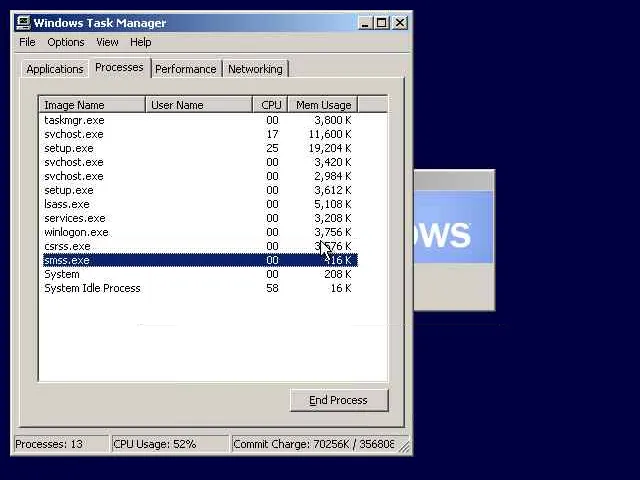Select setup.exe using 3,612 K
This screenshot has width=640, height=480.
point(200,190)
